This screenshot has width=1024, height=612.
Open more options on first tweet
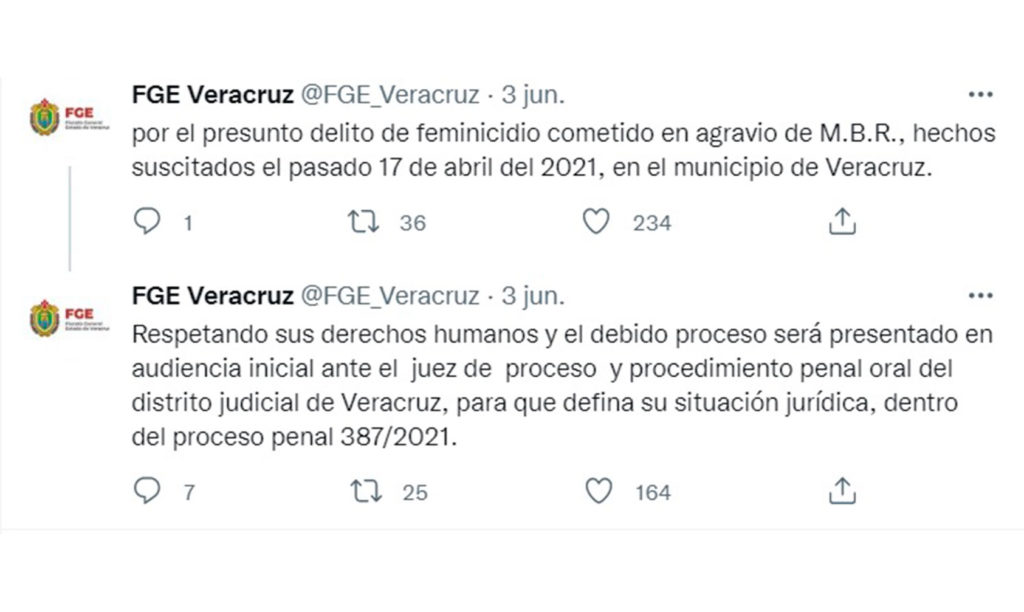point(979,95)
